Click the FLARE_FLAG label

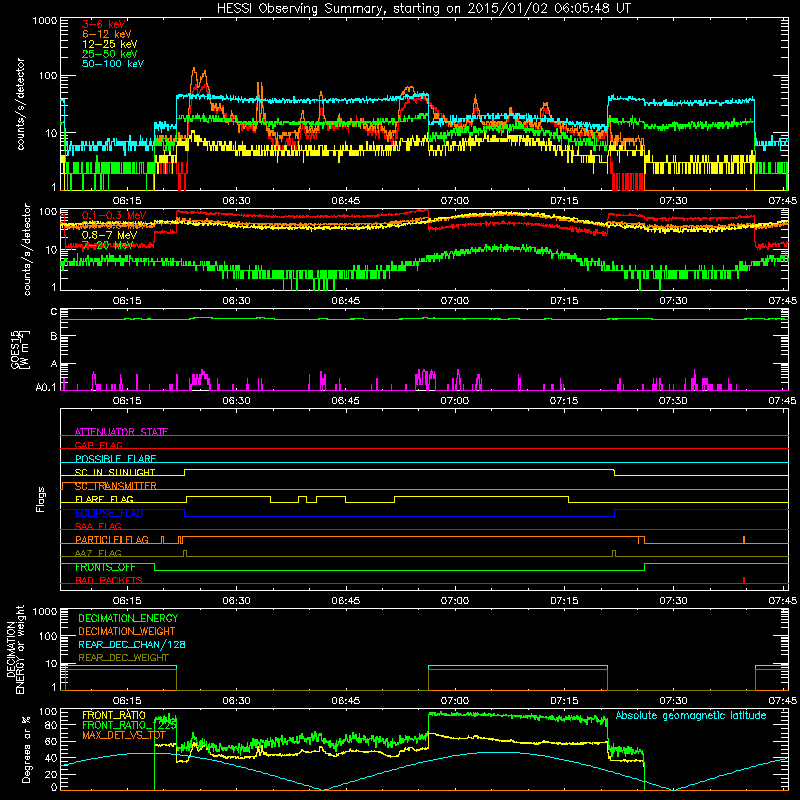click(x=104, y=499)
